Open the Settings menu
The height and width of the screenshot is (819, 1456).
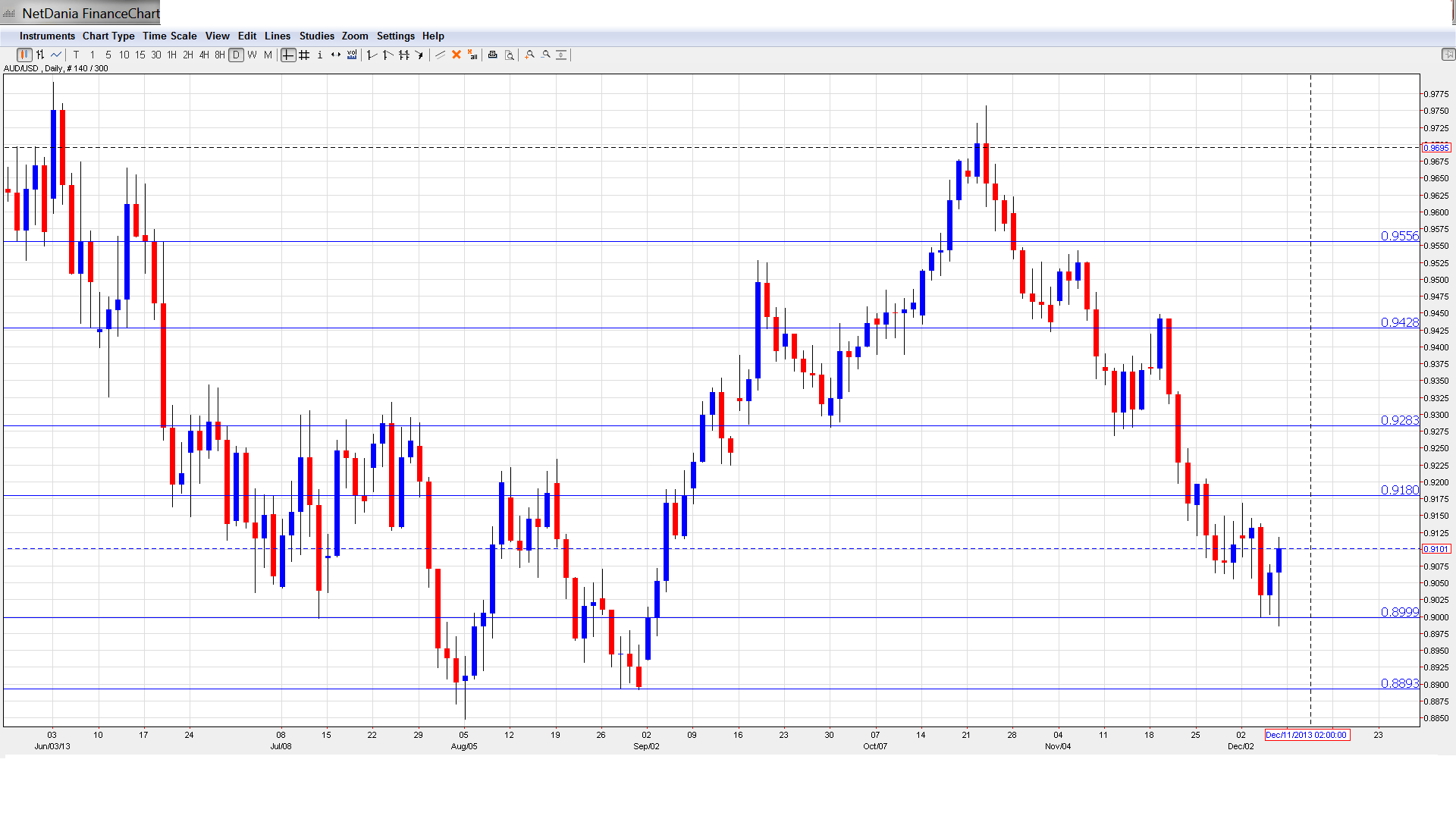pyautogui.click(x=395, y=36)
